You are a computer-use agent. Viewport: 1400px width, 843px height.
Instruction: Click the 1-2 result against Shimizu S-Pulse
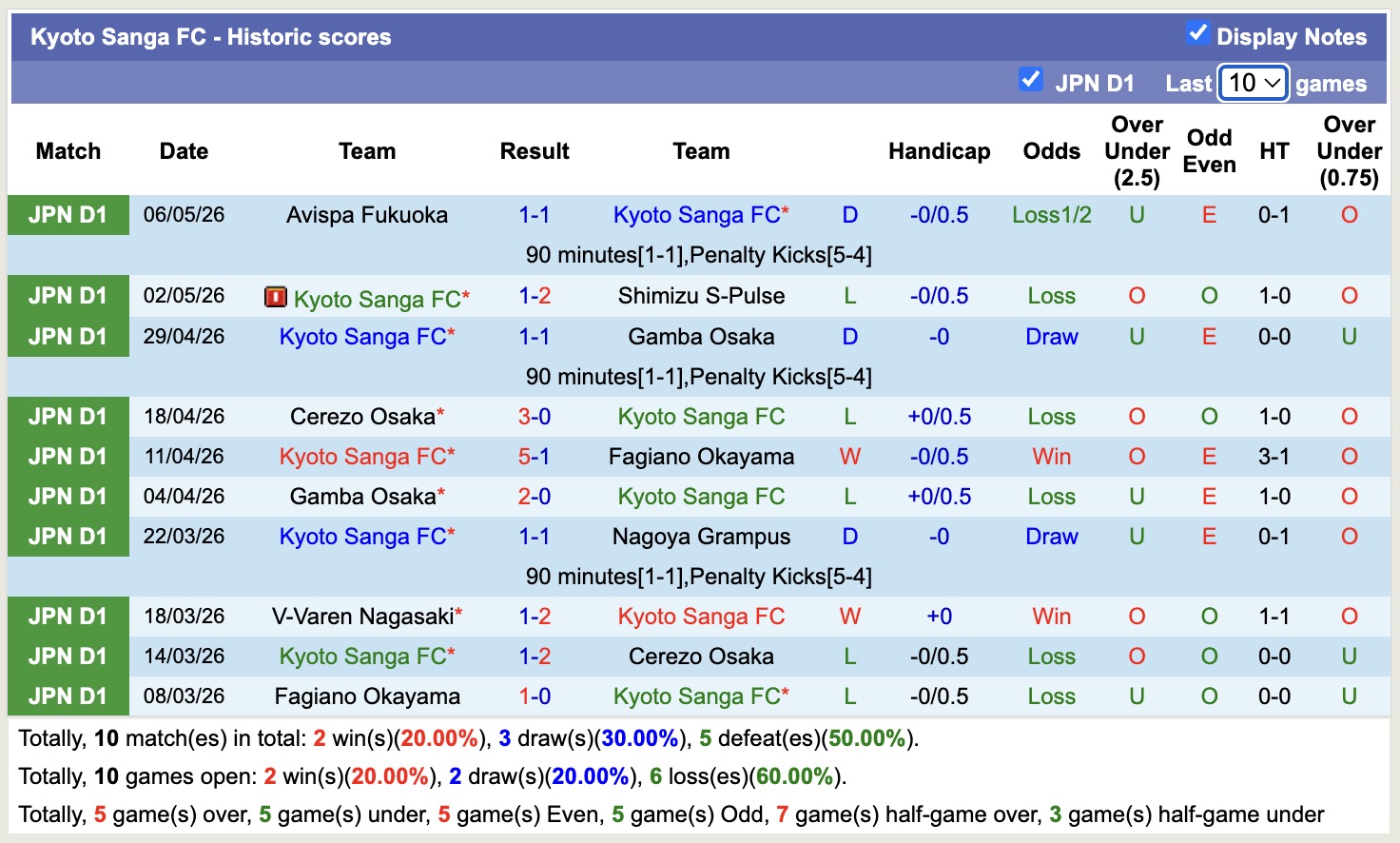535,296
